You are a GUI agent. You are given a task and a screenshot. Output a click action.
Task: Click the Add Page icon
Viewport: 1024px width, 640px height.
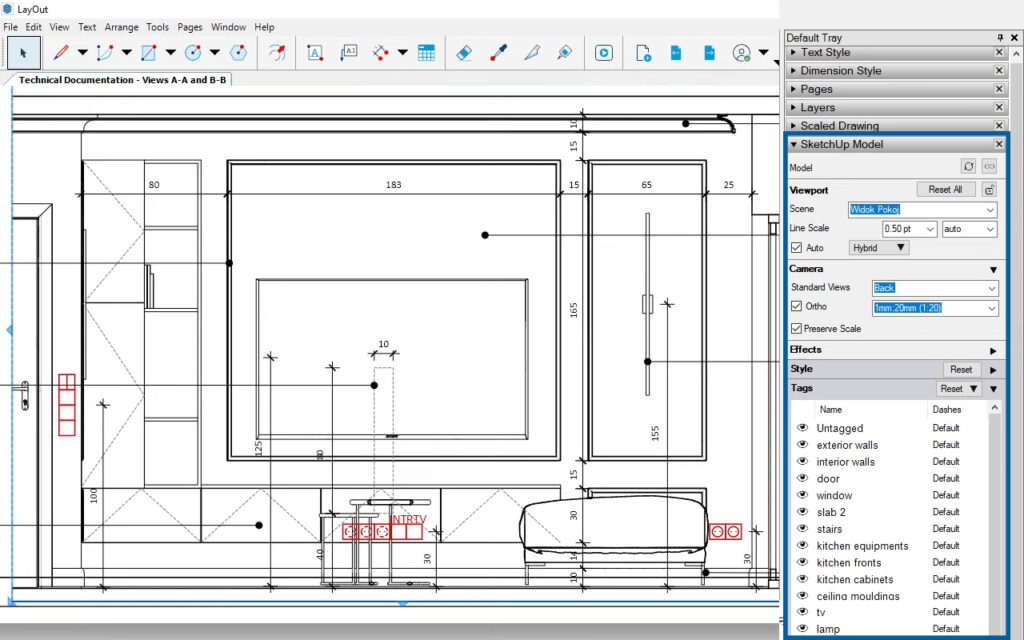tap(643, 52)
